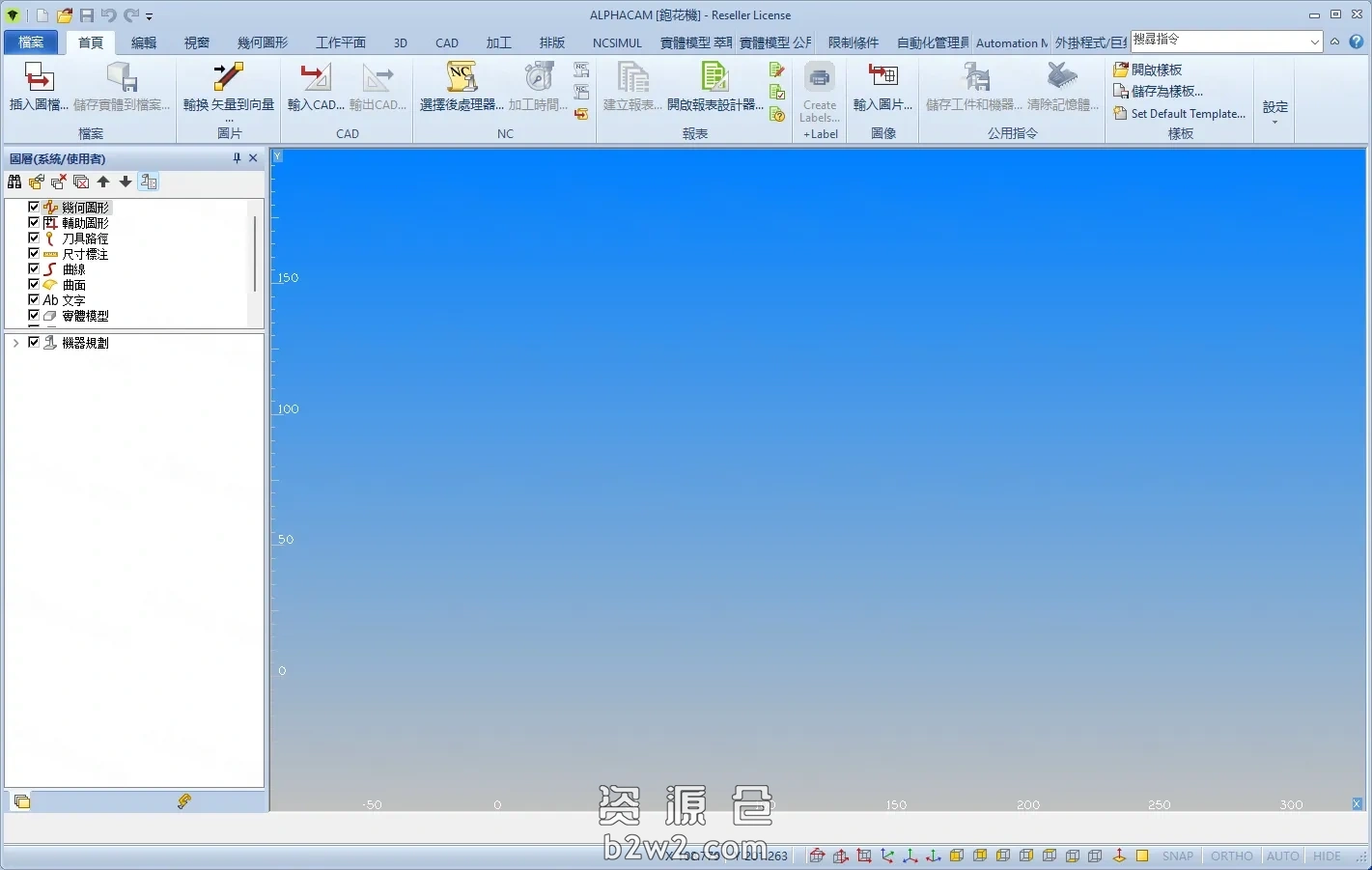The image size is (1372, 870).
Task: Click the binoculars find icon in layers panel
Action: [x=14, y=182]
